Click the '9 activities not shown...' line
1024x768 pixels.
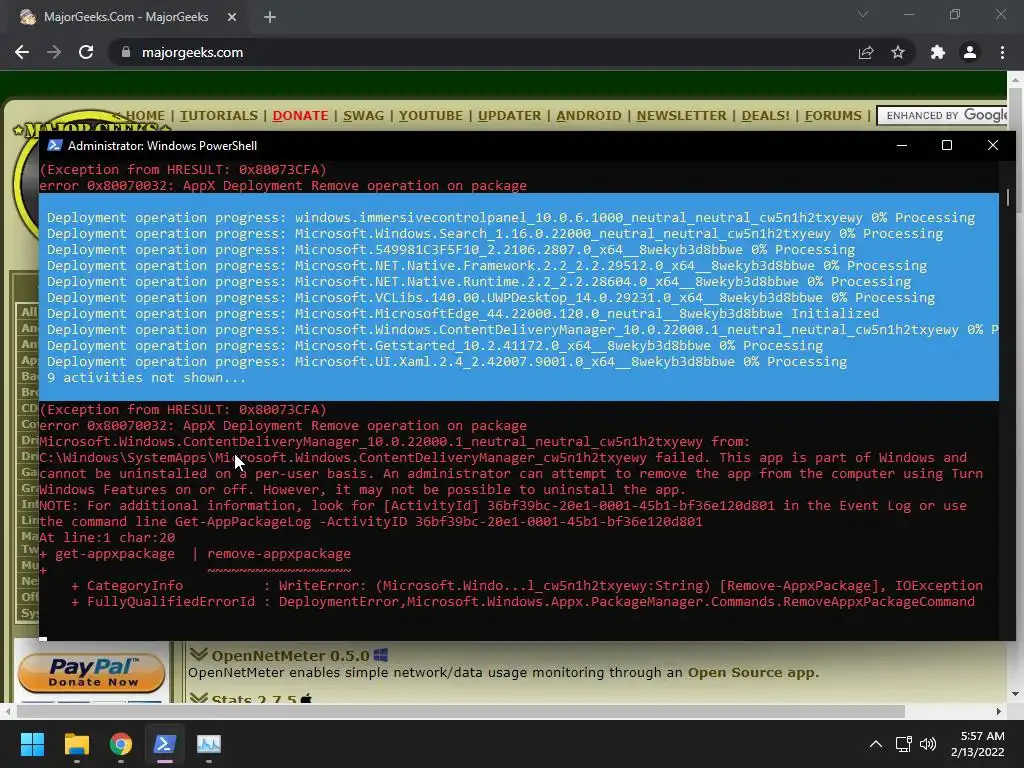pos(147,377)
